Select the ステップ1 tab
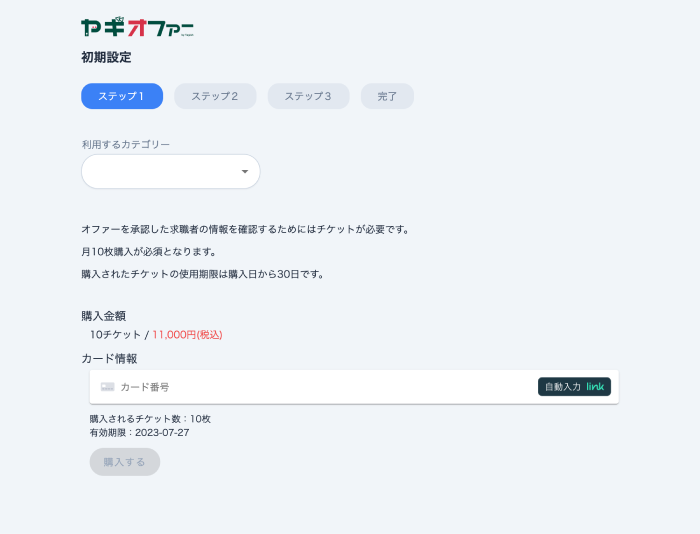This screenshot has height=534, width=700. [122, 96]
